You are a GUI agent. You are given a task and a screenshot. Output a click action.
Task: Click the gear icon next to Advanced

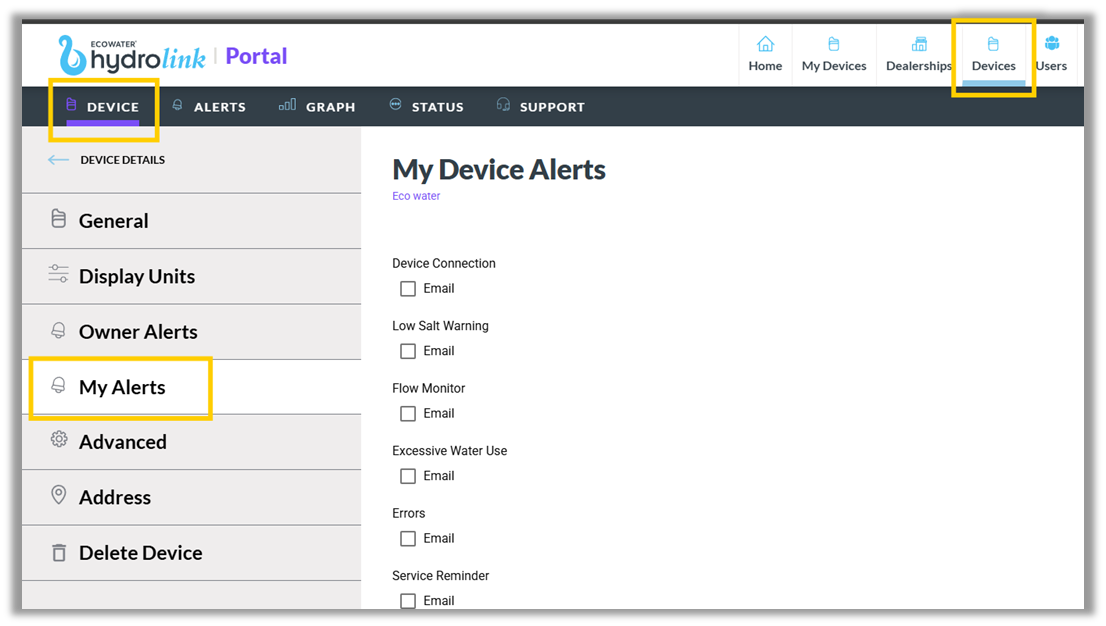point(57,441)
